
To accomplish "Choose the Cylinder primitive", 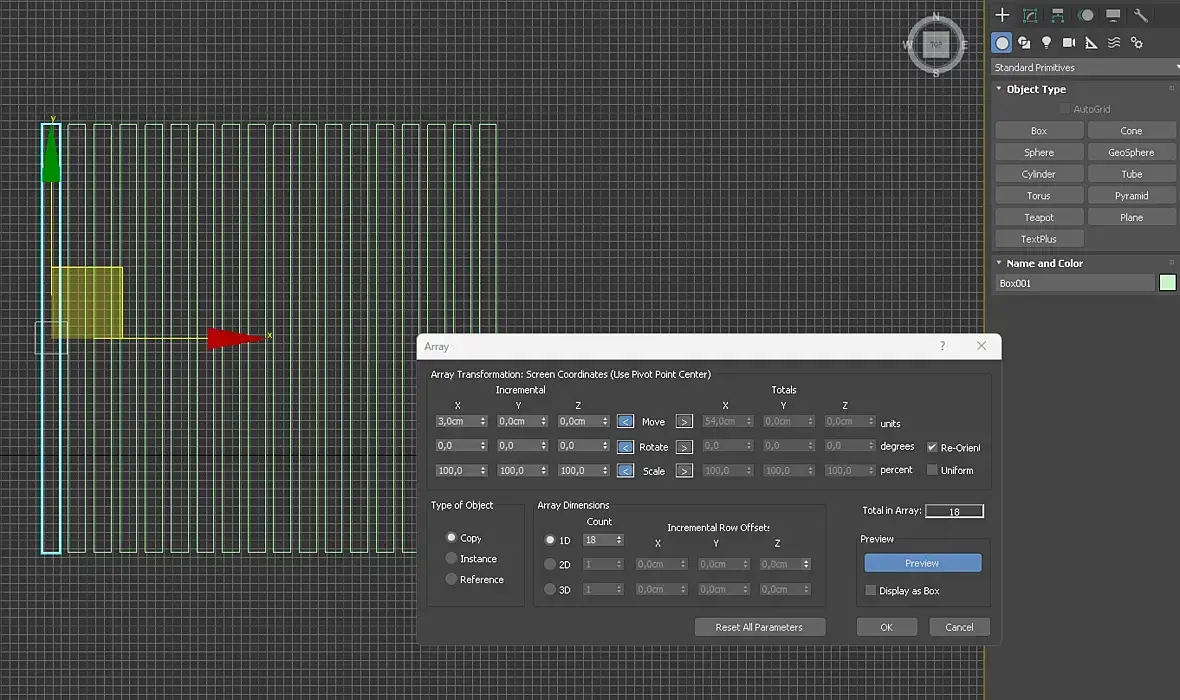I will tap(1039, 174).
